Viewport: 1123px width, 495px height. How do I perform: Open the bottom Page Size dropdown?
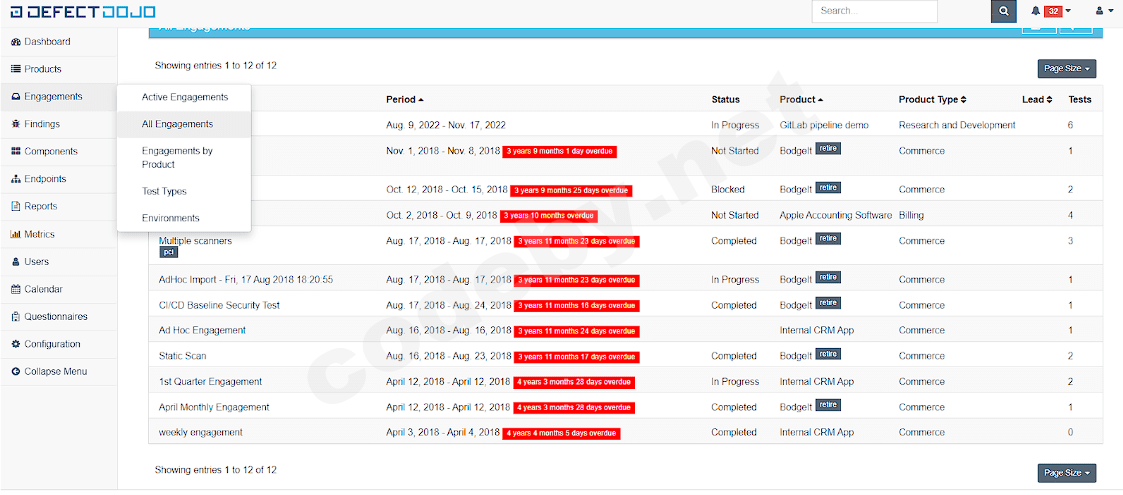(1066, 473)
